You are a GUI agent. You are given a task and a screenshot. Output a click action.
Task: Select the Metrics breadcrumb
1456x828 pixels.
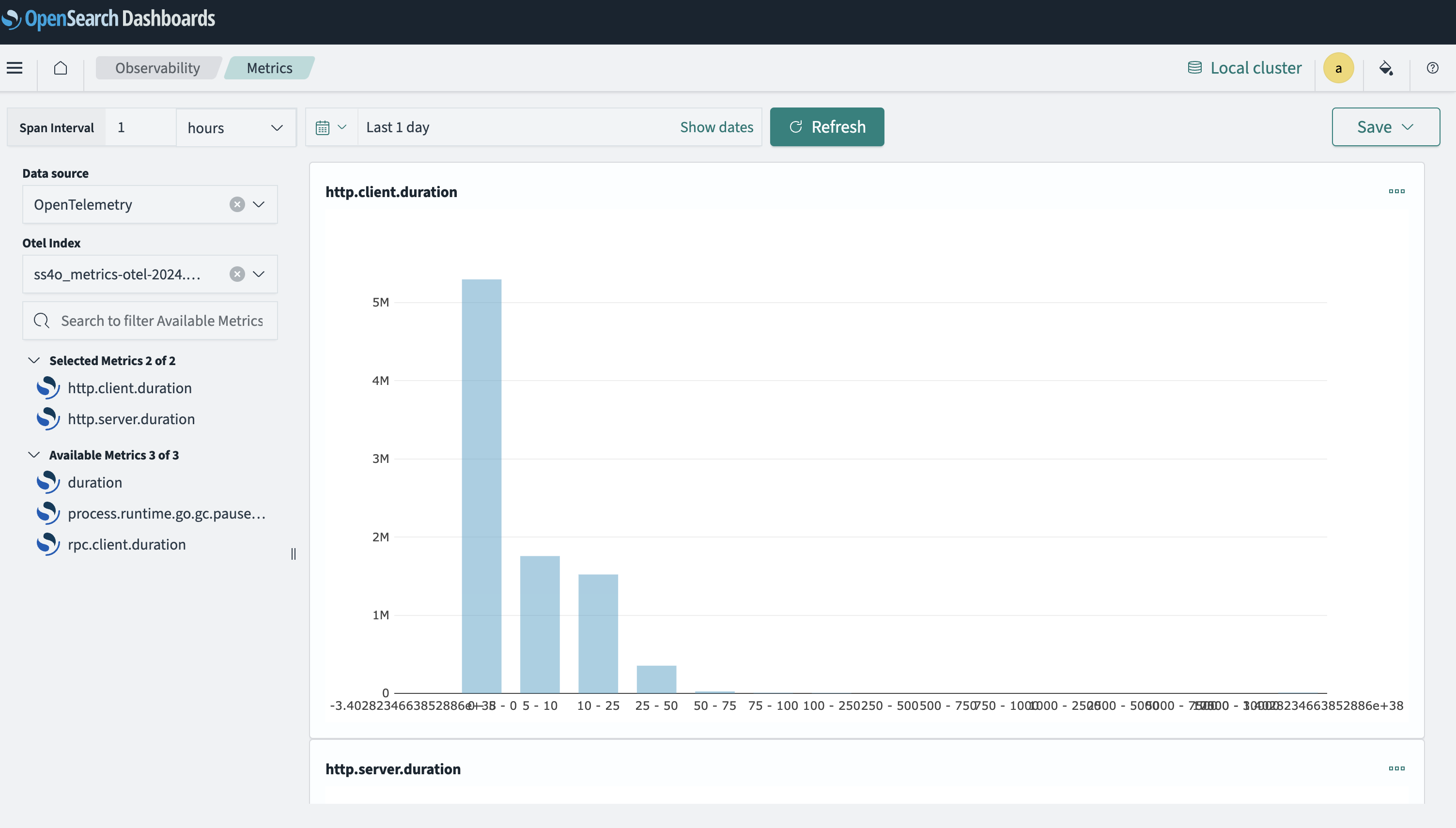(269, 68)
